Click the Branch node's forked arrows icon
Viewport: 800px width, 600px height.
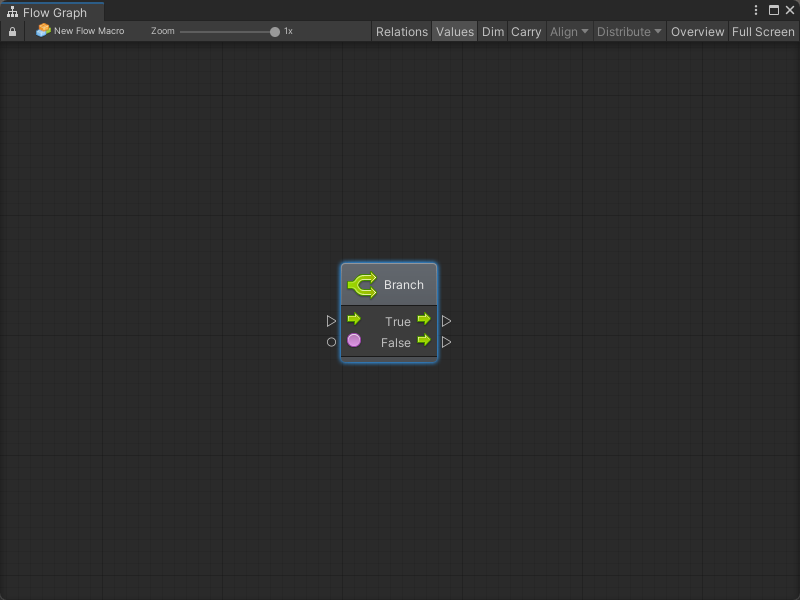pyautogui.click(x=362, y=285)
